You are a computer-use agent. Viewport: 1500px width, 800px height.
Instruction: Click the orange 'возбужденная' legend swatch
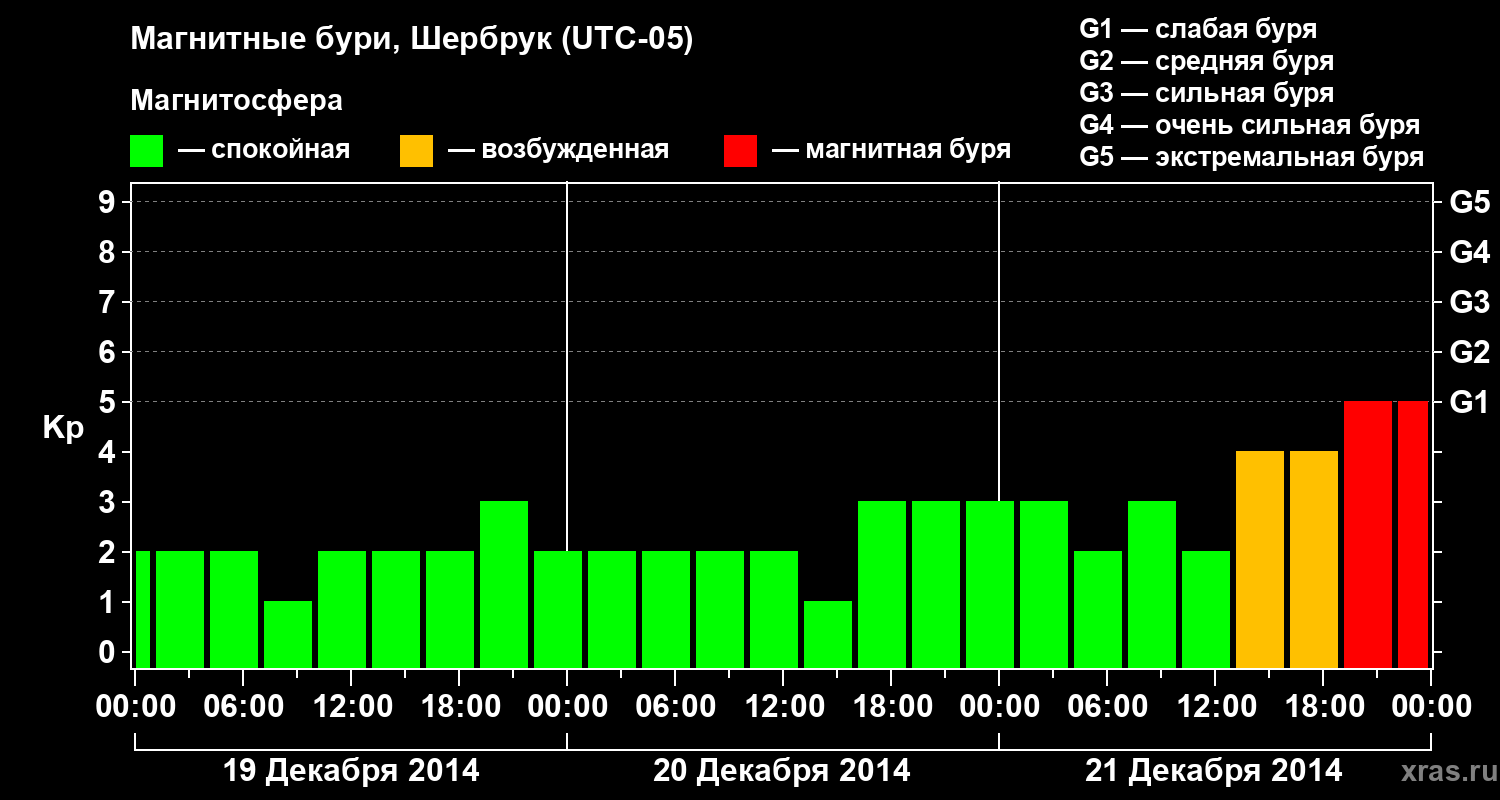pos(416,151)
